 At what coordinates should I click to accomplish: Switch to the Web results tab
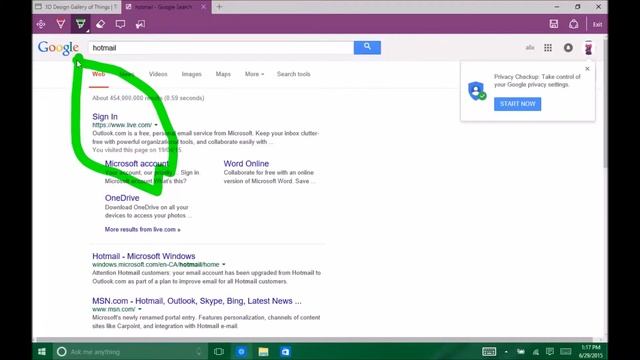(98, 74)
